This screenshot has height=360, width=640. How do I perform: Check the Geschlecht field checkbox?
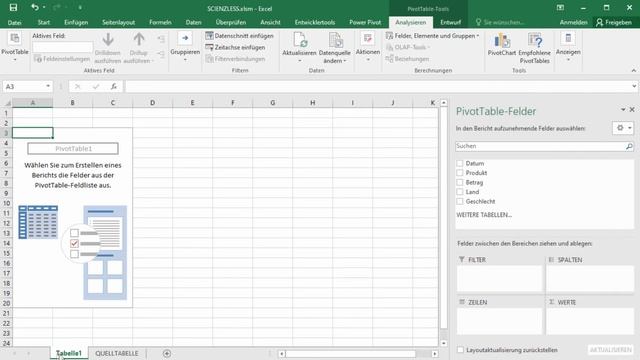[460, 201]
